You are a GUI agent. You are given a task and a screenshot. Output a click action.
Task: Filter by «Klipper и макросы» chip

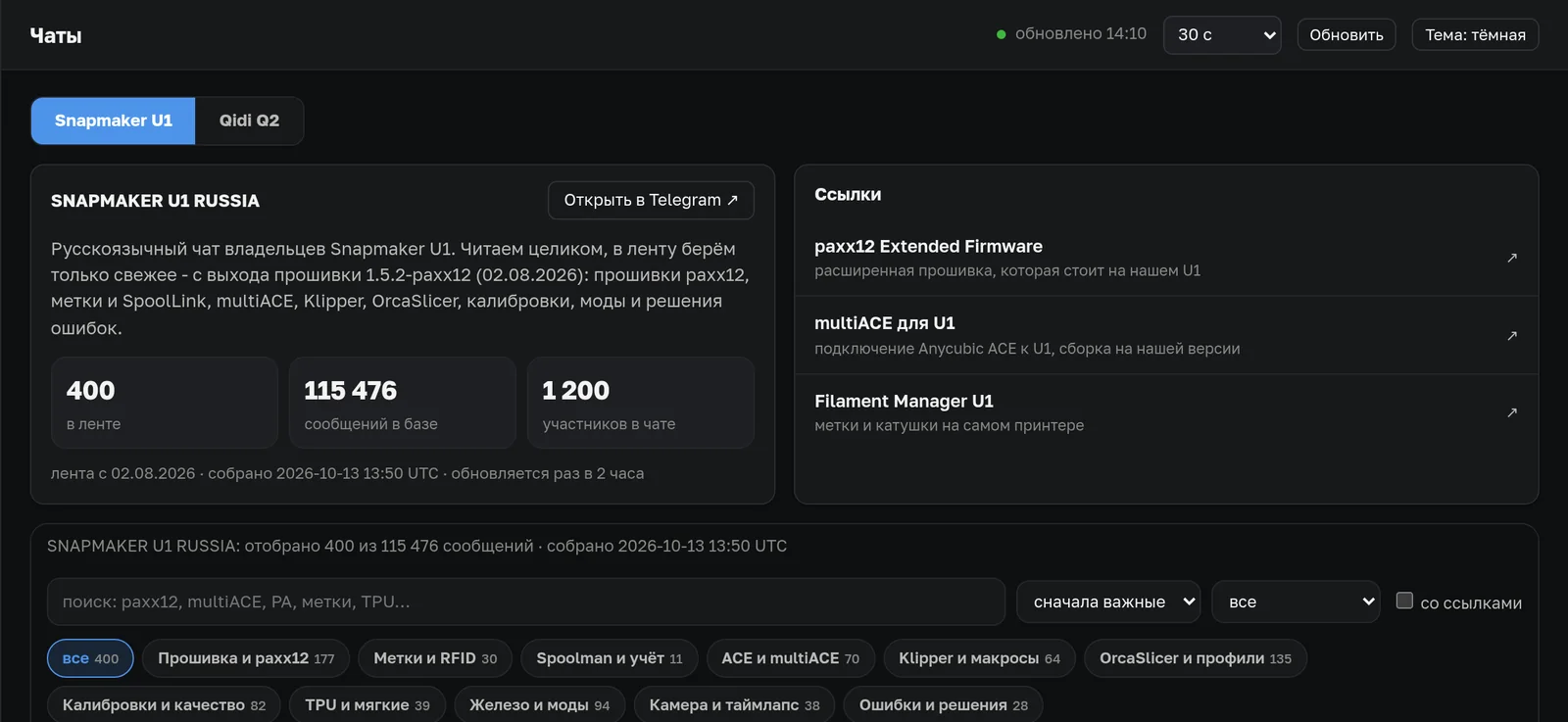click(979, 658)
